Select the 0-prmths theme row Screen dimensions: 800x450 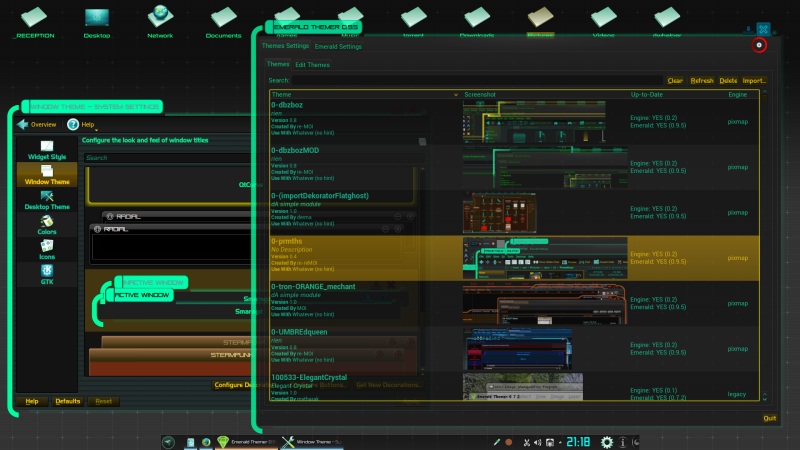click(x=514, y=258)
